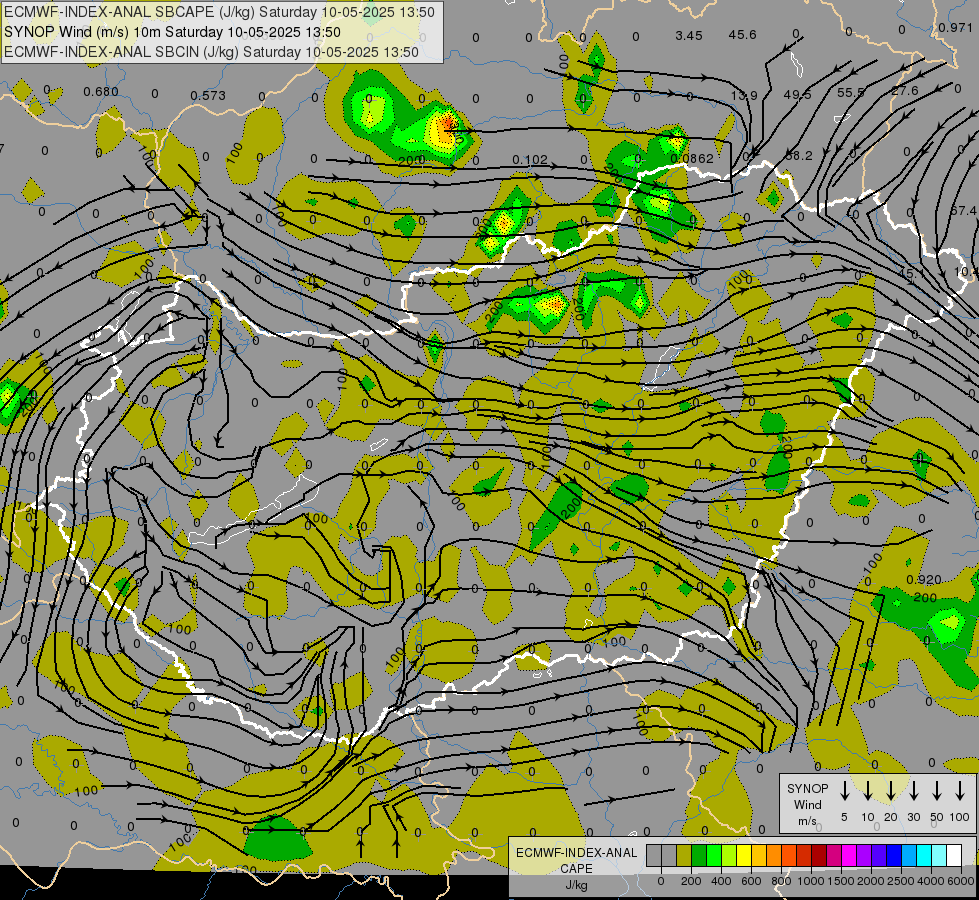The width and height of the screenshot is (979, 900).
Task: Click the SBCAPE title line at top
Action: click(219, 12)
